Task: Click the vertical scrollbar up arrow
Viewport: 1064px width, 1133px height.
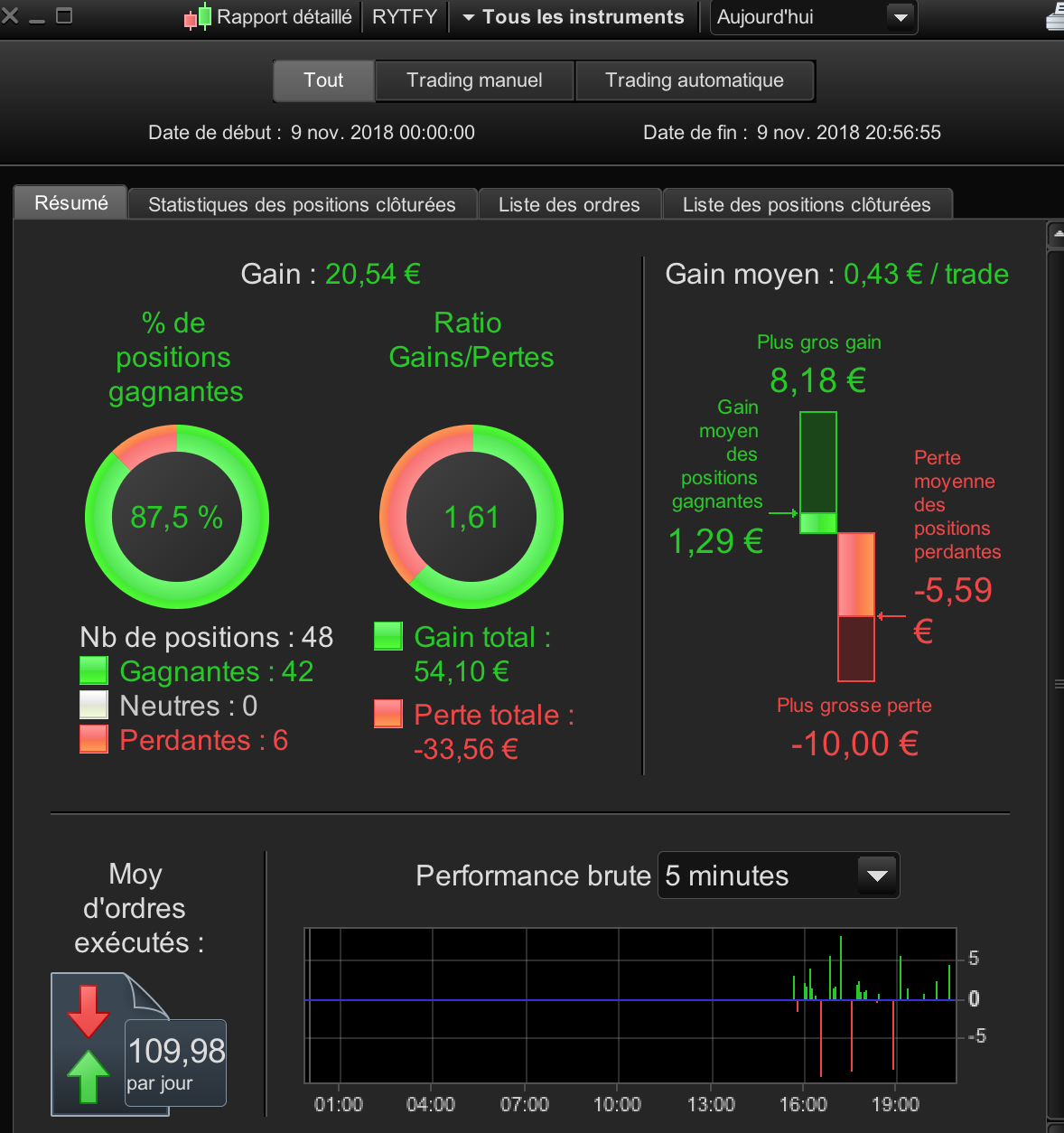Action: [x=1056, y=236]
